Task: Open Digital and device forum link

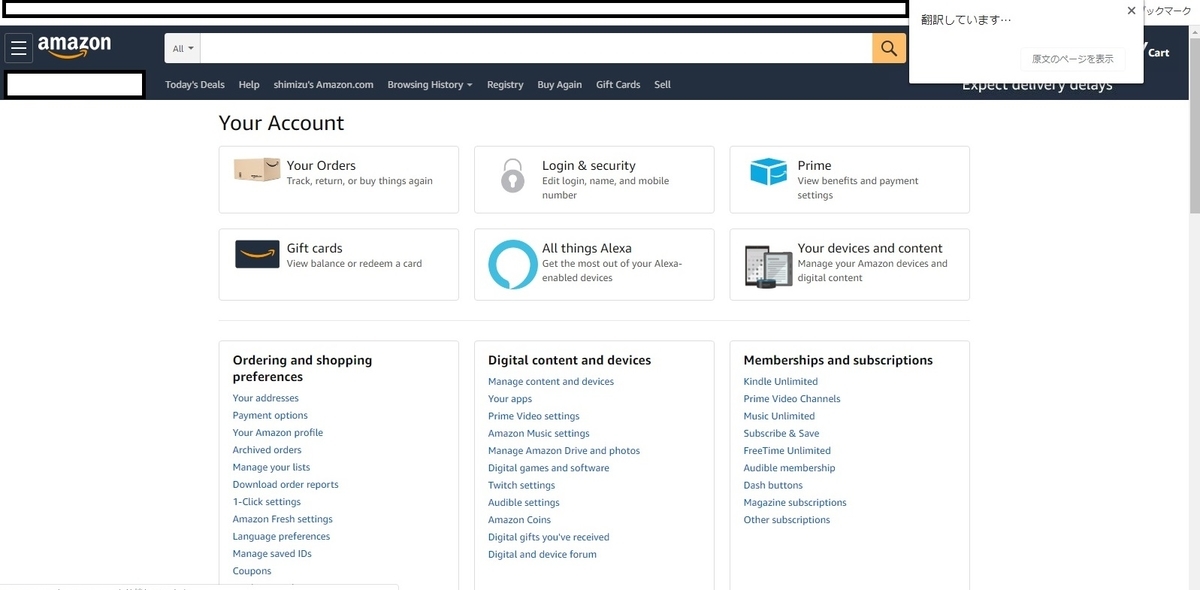Action: 542,555
